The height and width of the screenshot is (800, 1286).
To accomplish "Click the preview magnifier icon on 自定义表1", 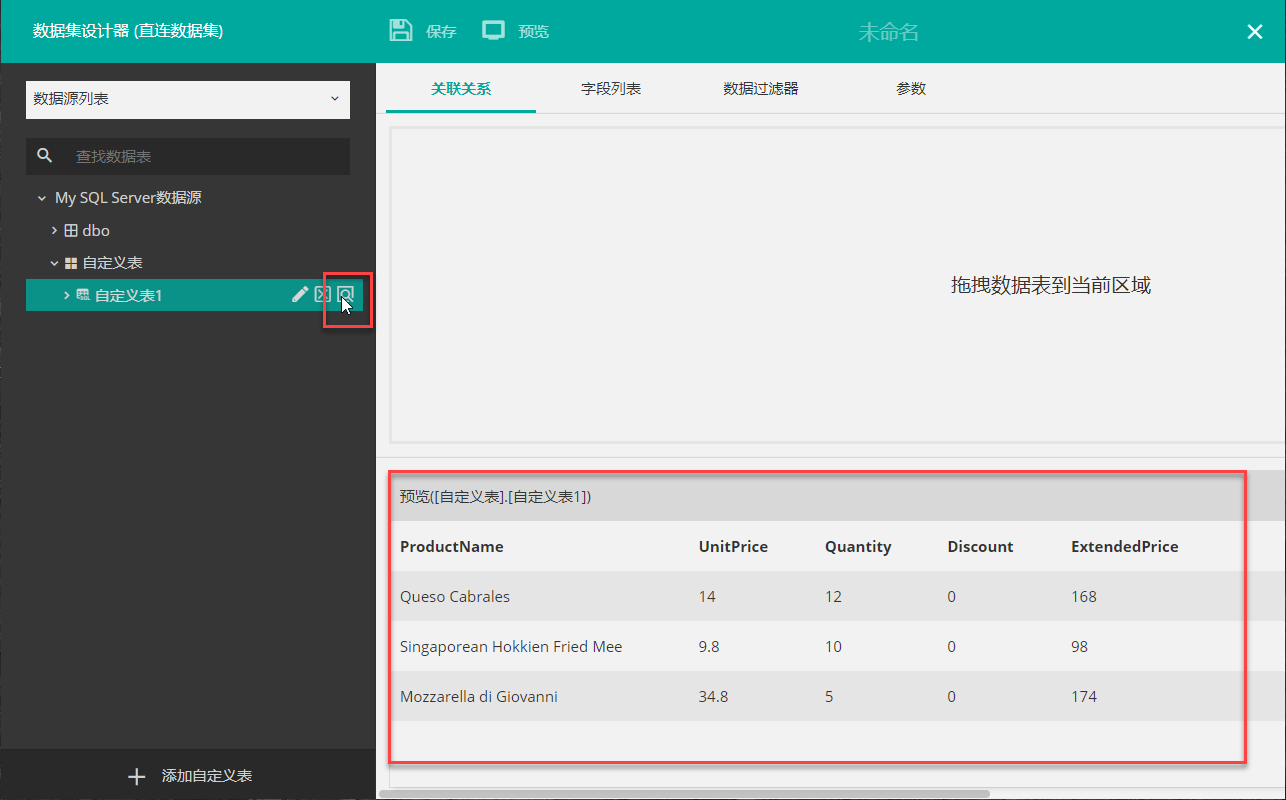I will tap(346, 294).
